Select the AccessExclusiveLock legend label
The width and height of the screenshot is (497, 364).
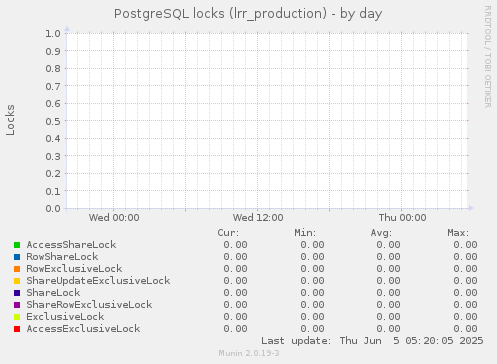[x=83, y=329]
